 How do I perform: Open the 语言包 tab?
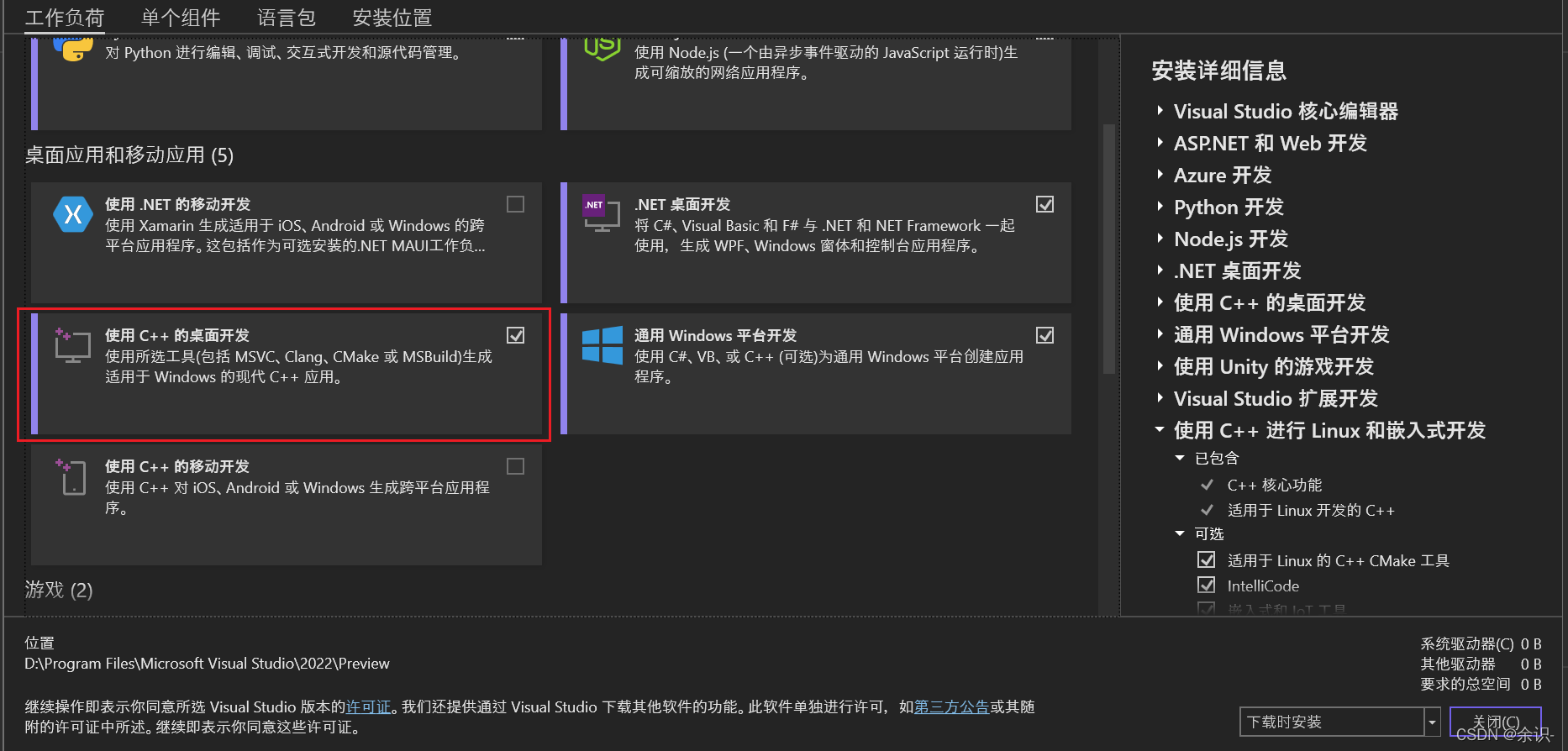tap(287, 18)
